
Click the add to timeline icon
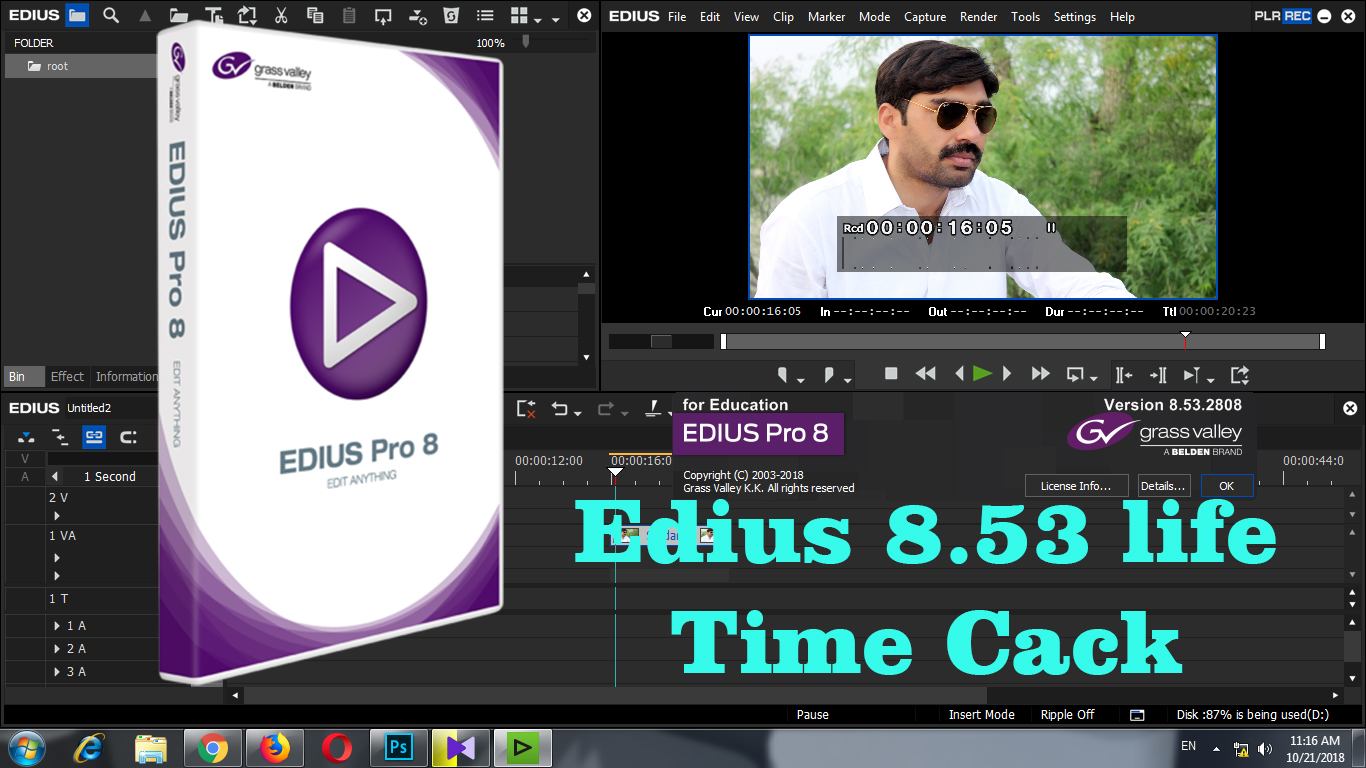[417, 16]
